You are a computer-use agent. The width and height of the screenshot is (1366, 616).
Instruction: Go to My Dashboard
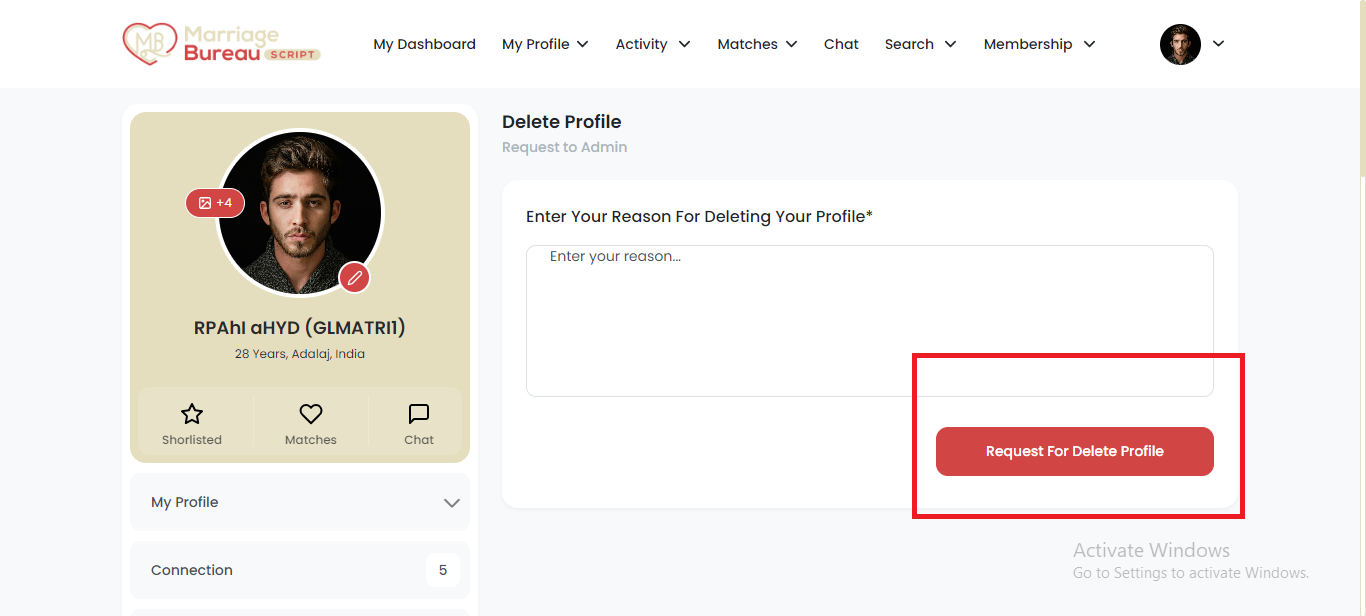[424, 44]
